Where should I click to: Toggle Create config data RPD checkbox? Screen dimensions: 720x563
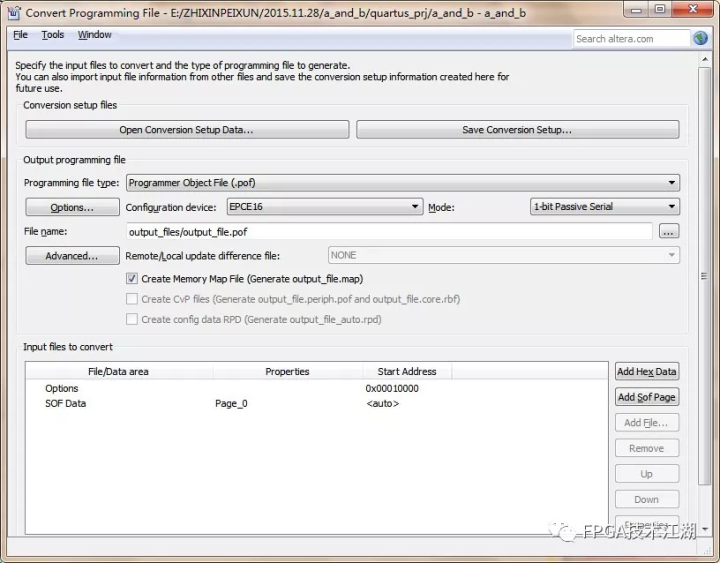[x=132, y=320]
